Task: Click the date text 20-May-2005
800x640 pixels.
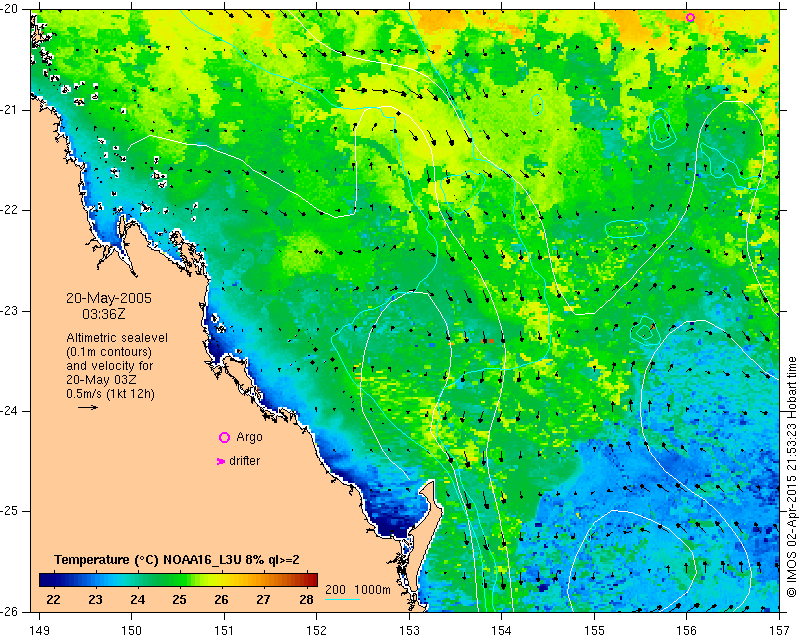Action: pyautogui.click(x=109, y=298)
